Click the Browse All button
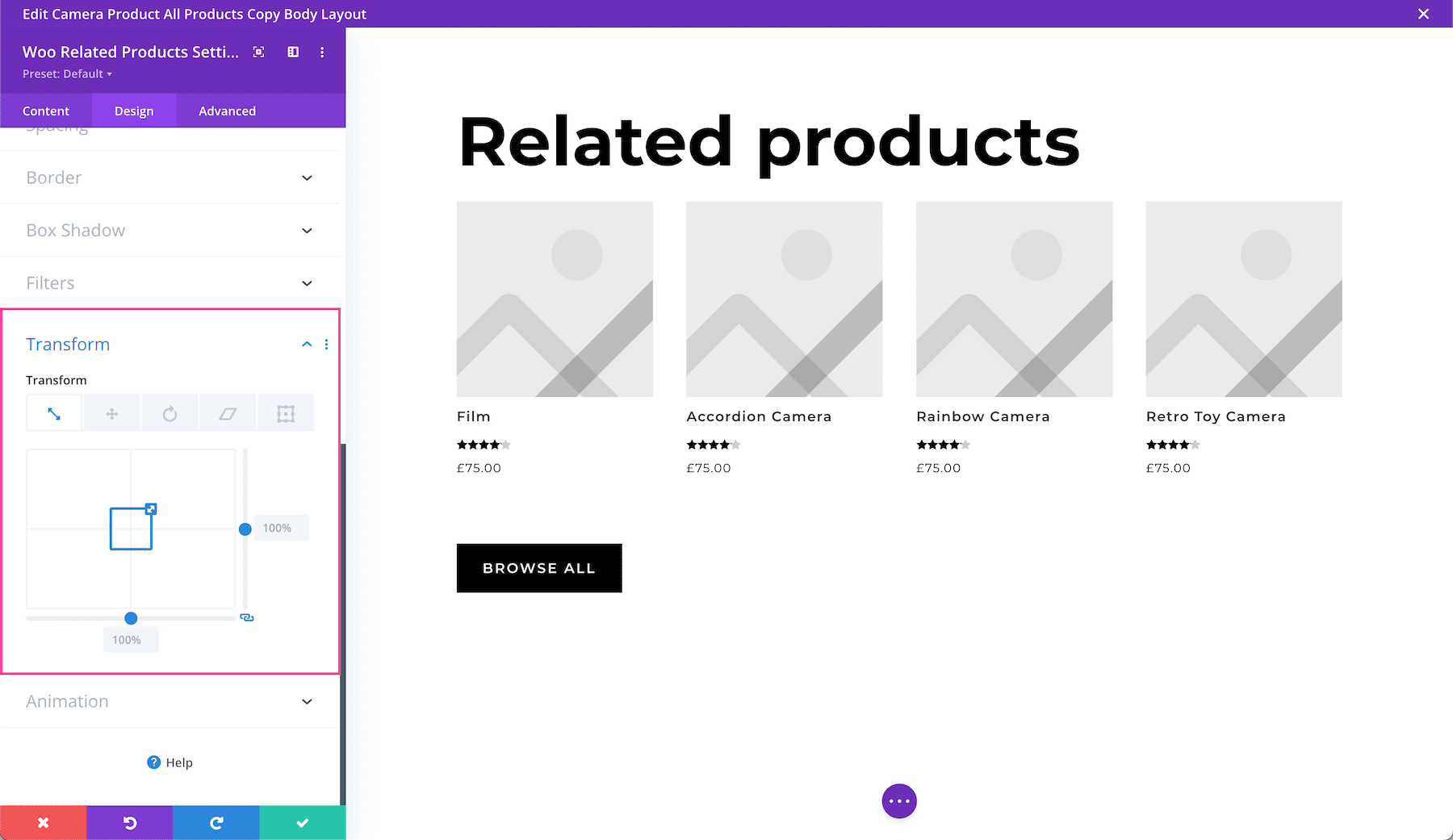Screen dimensions: 1453x840 (539, 568)
